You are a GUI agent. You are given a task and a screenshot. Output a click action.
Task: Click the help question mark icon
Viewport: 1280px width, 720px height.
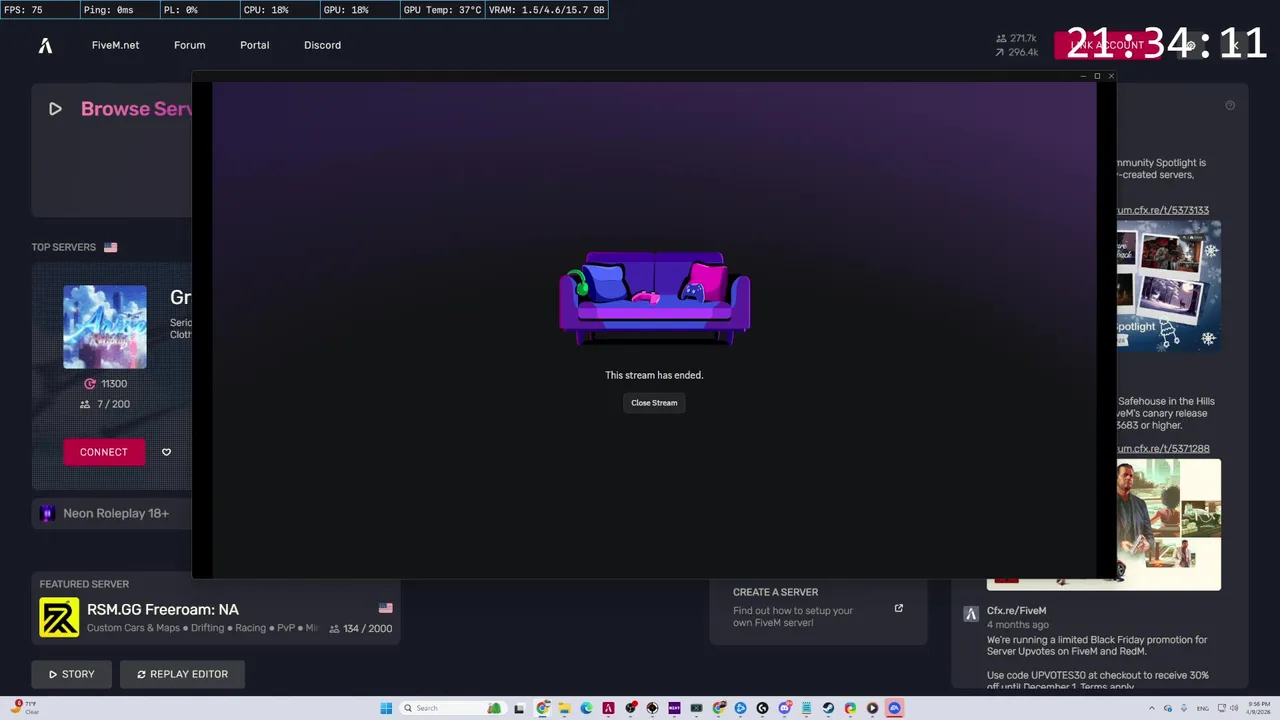pyautogui.click(x=1230, y=105)
